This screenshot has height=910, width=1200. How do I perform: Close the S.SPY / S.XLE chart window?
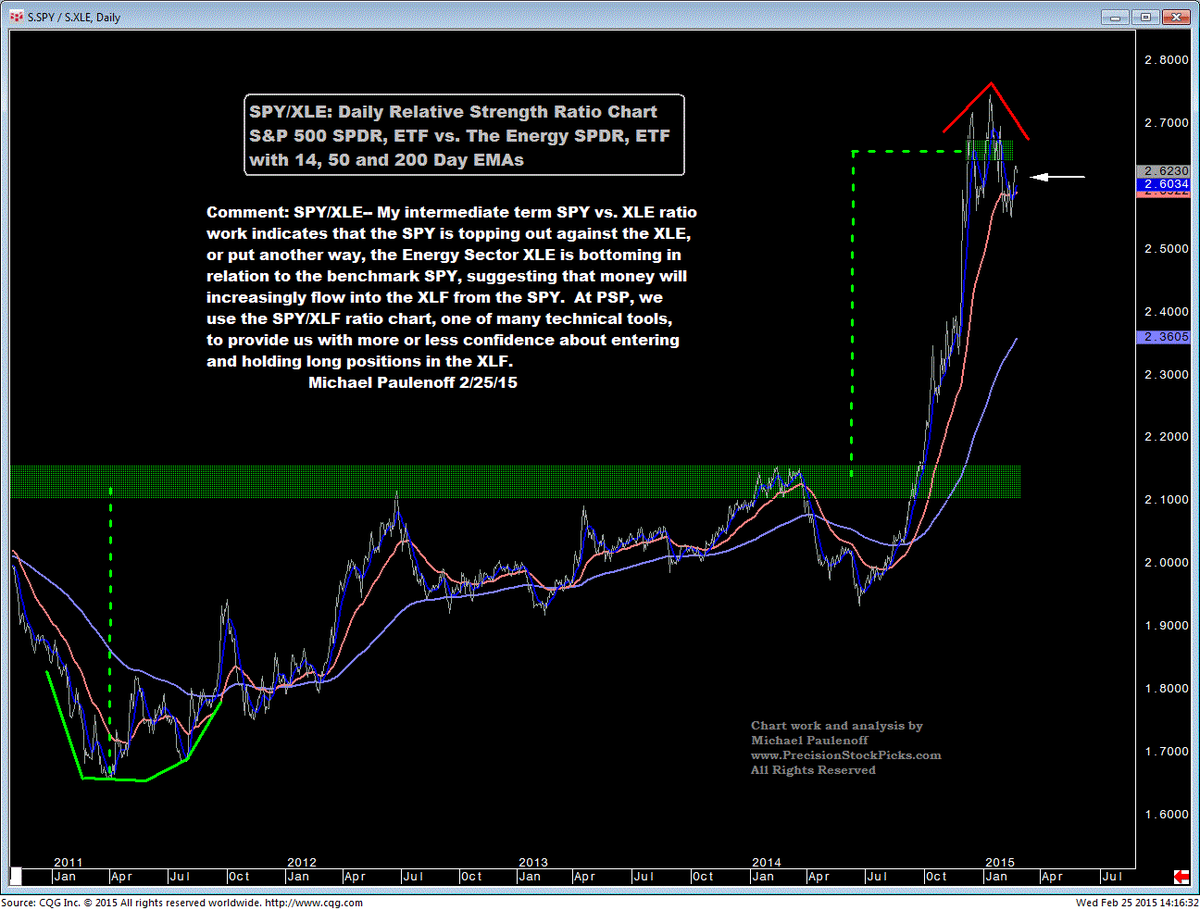point(1175,17)
